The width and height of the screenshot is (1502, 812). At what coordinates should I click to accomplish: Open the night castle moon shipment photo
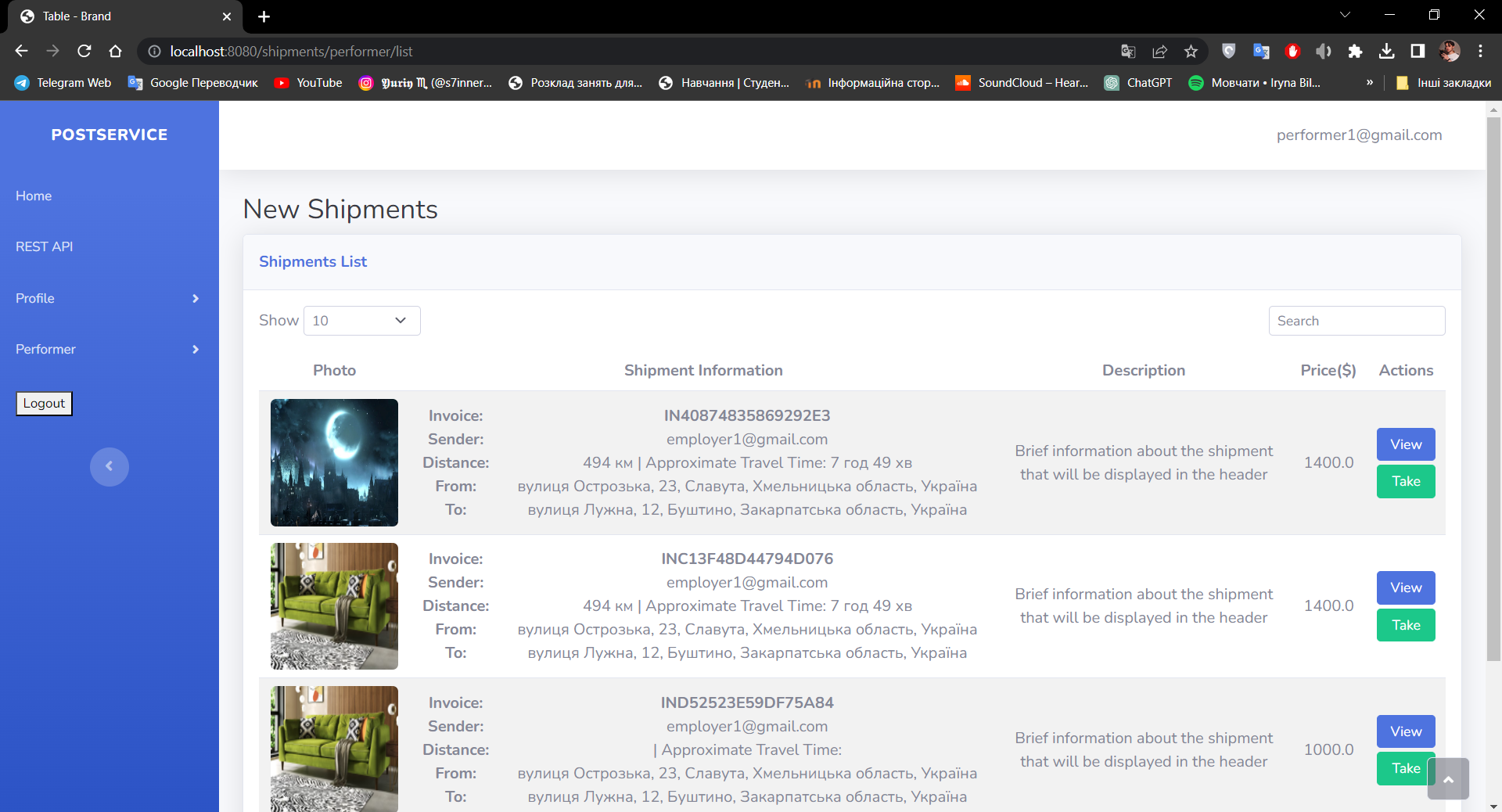334,462
